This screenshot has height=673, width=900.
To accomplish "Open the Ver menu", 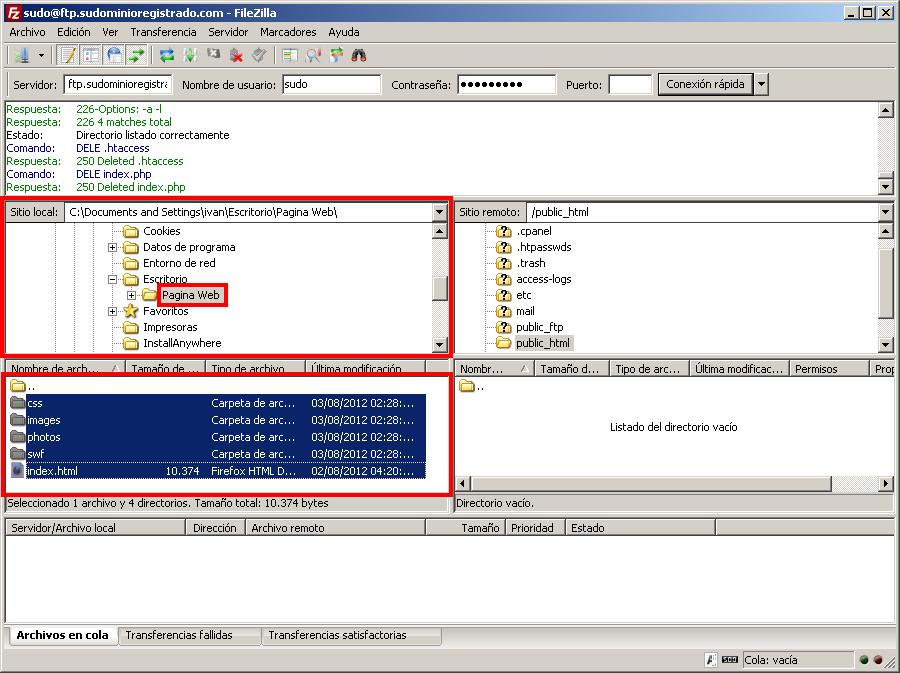I will coord(110,32).
